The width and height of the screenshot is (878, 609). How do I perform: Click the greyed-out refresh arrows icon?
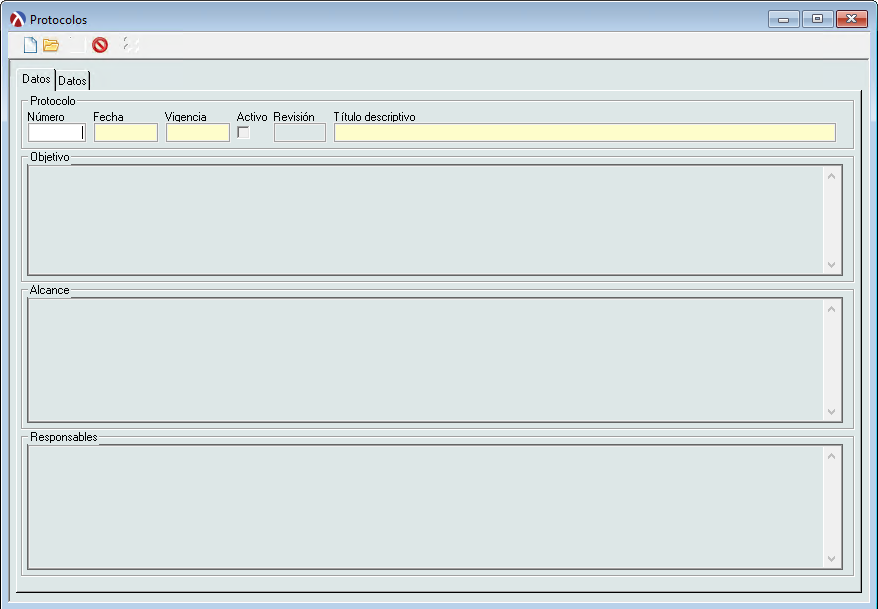coord(129,45)
